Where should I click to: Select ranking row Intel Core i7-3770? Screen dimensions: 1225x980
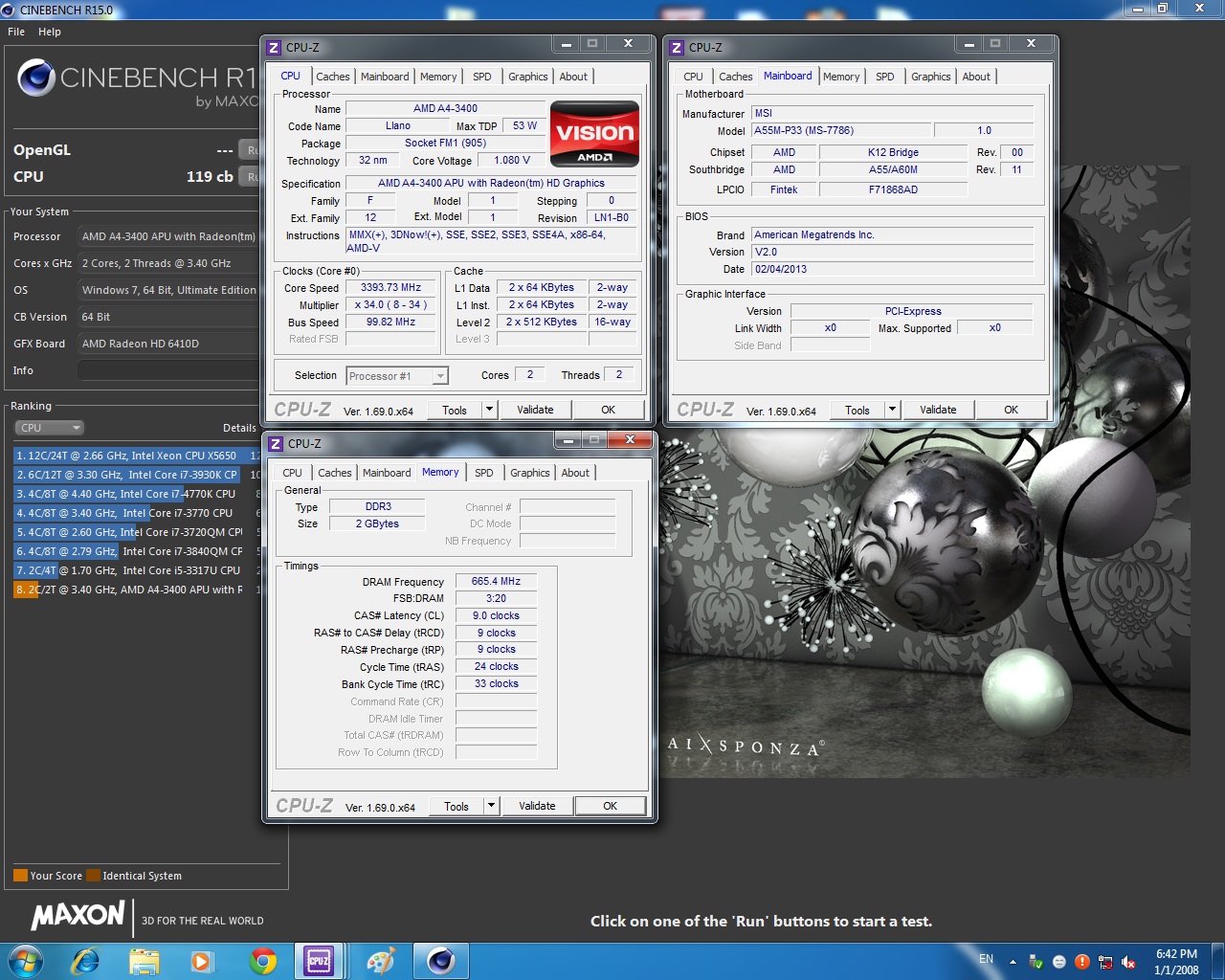coord(137,513)
